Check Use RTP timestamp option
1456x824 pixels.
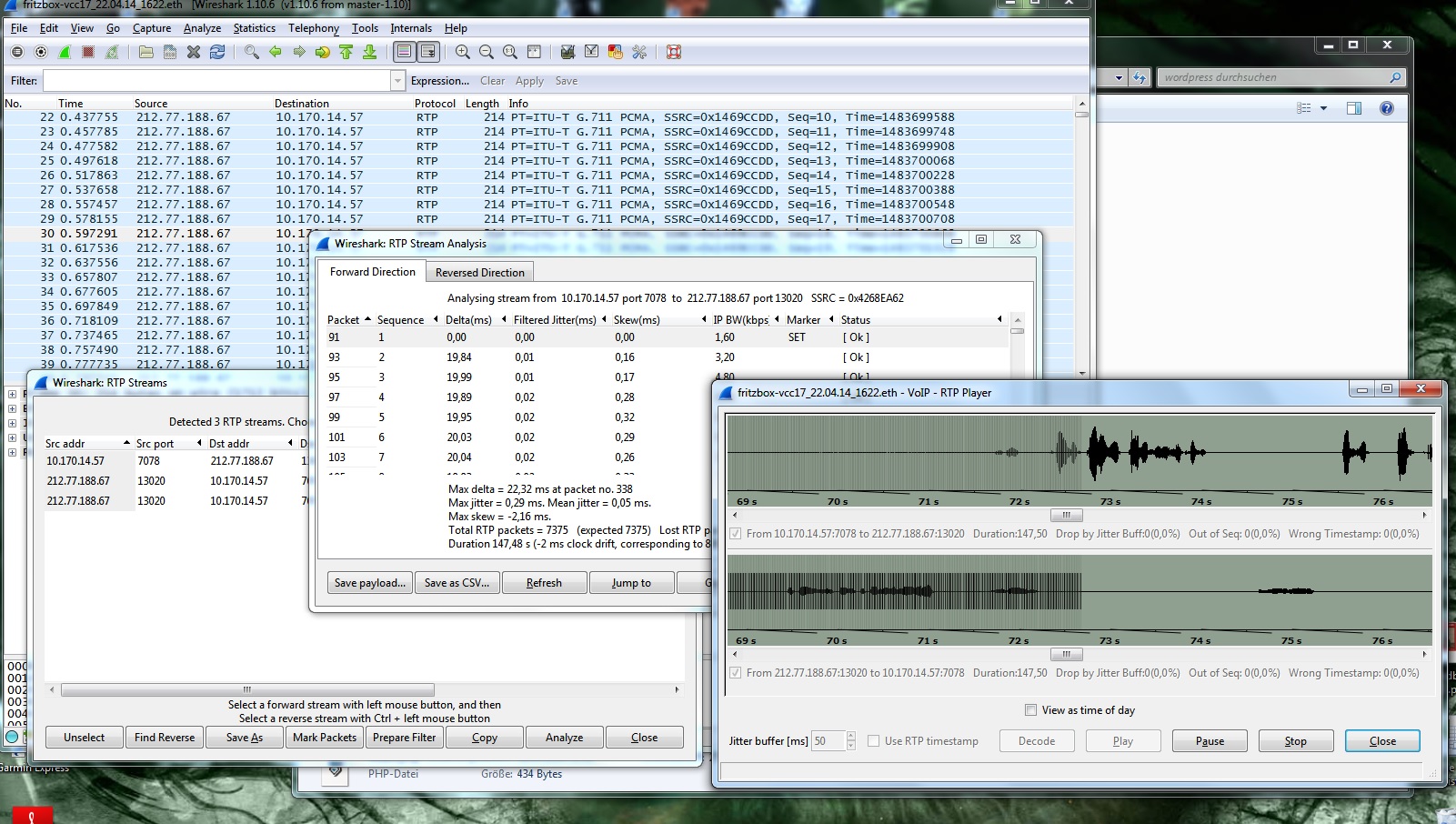click(x=873, y=741)
